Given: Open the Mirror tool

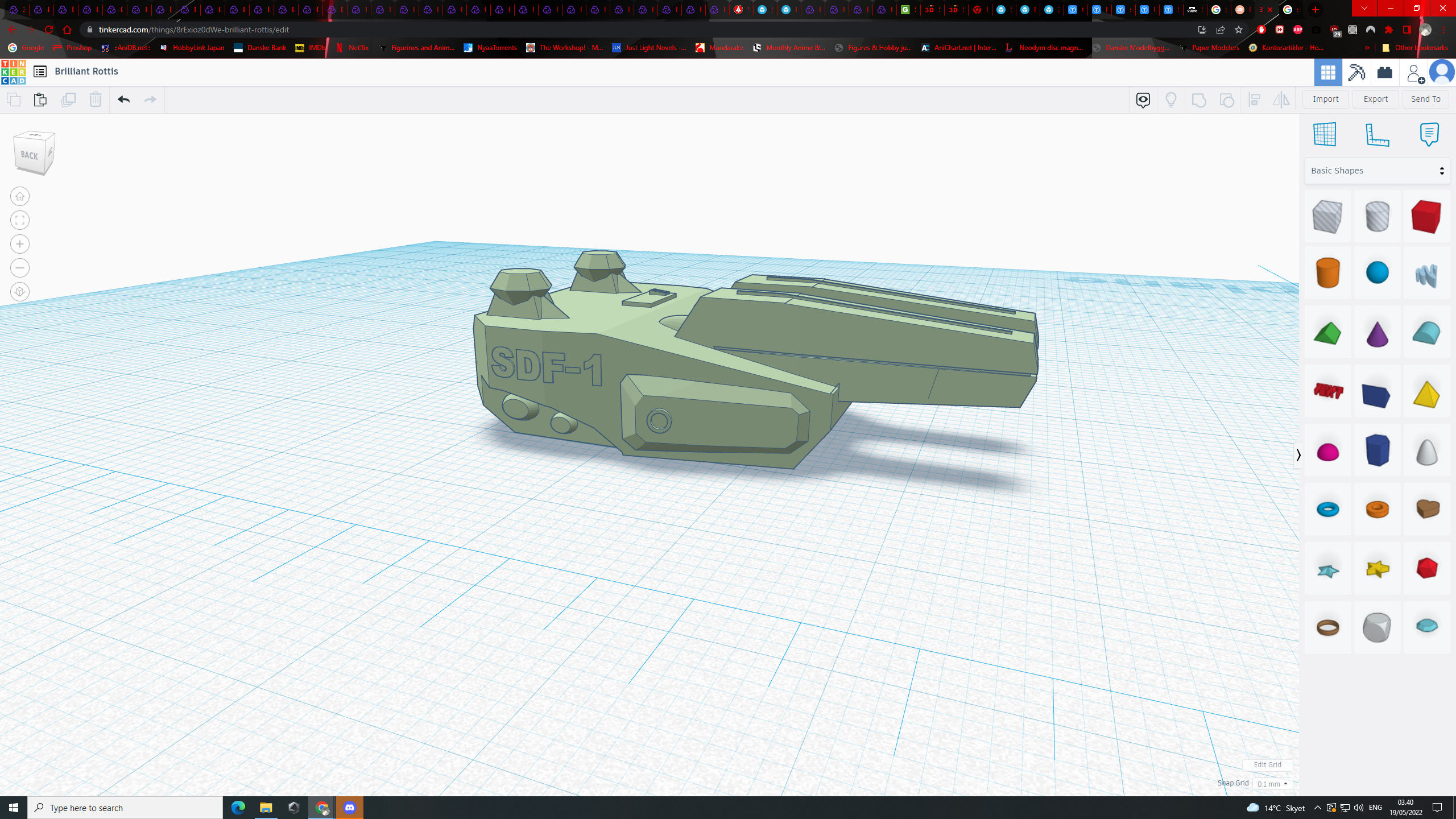Looking at the screenshot, I should pos(1281,100).
